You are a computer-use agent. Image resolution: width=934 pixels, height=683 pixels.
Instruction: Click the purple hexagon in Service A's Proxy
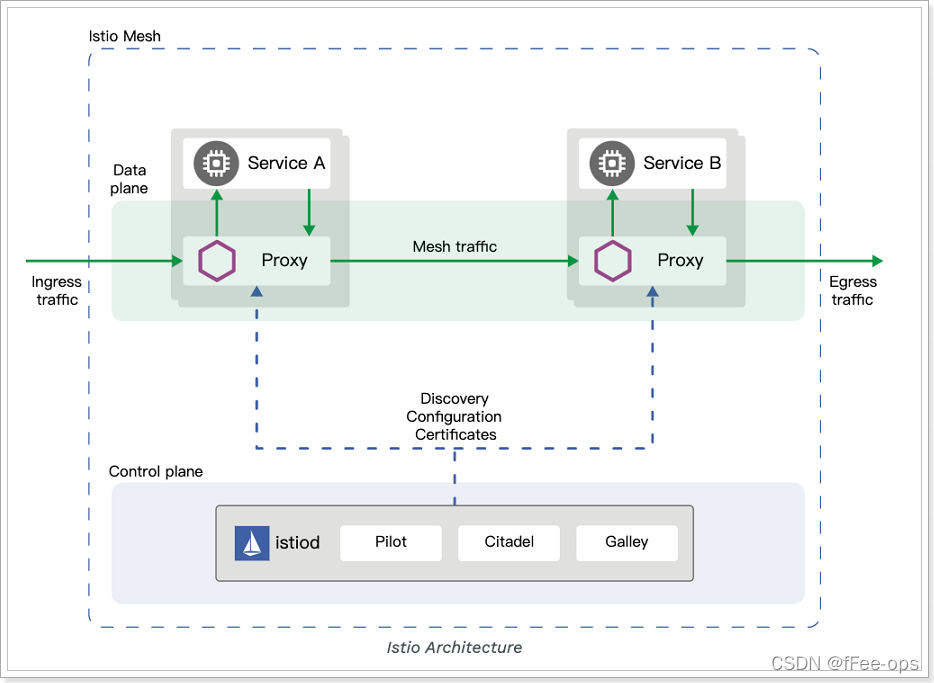[217, 261]
